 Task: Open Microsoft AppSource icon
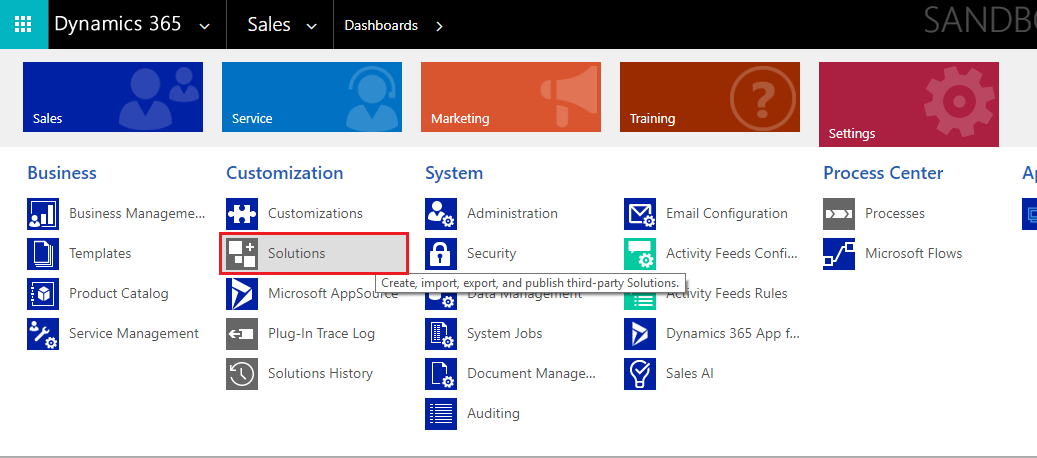click(242, 294)
